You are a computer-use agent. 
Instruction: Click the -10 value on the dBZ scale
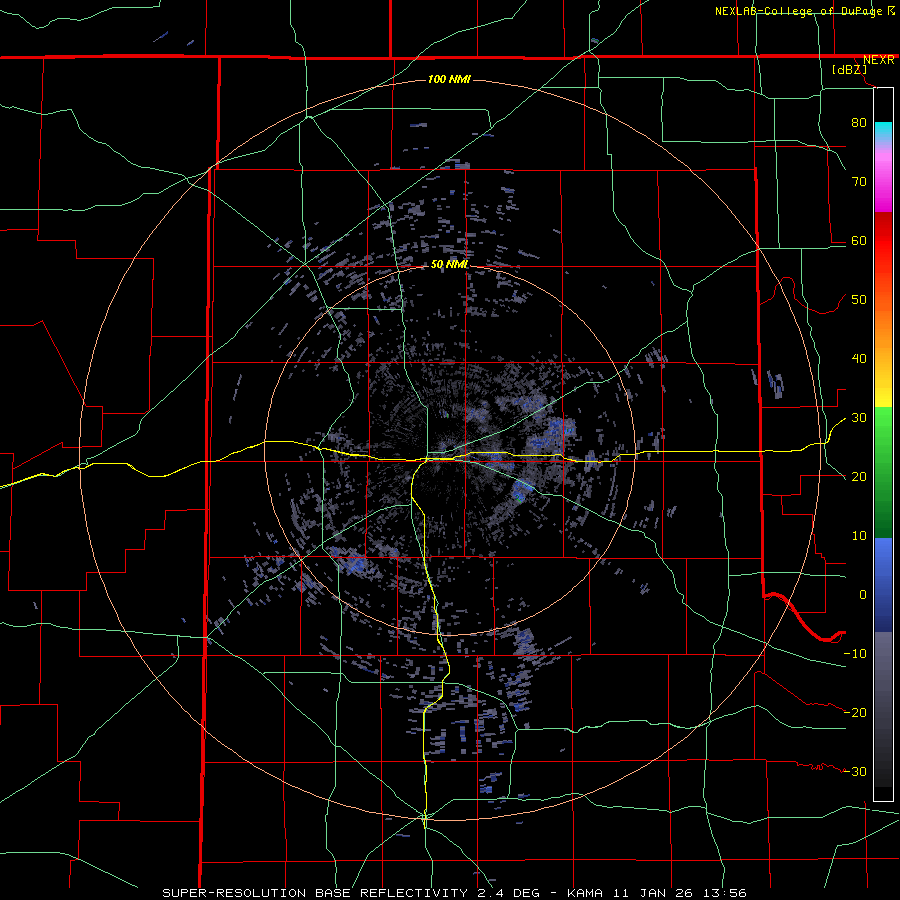point(855,654)
